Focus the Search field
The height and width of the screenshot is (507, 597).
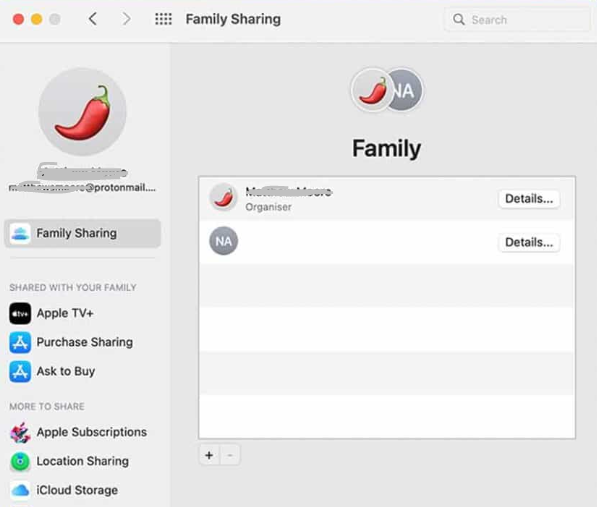coord(517,19)
